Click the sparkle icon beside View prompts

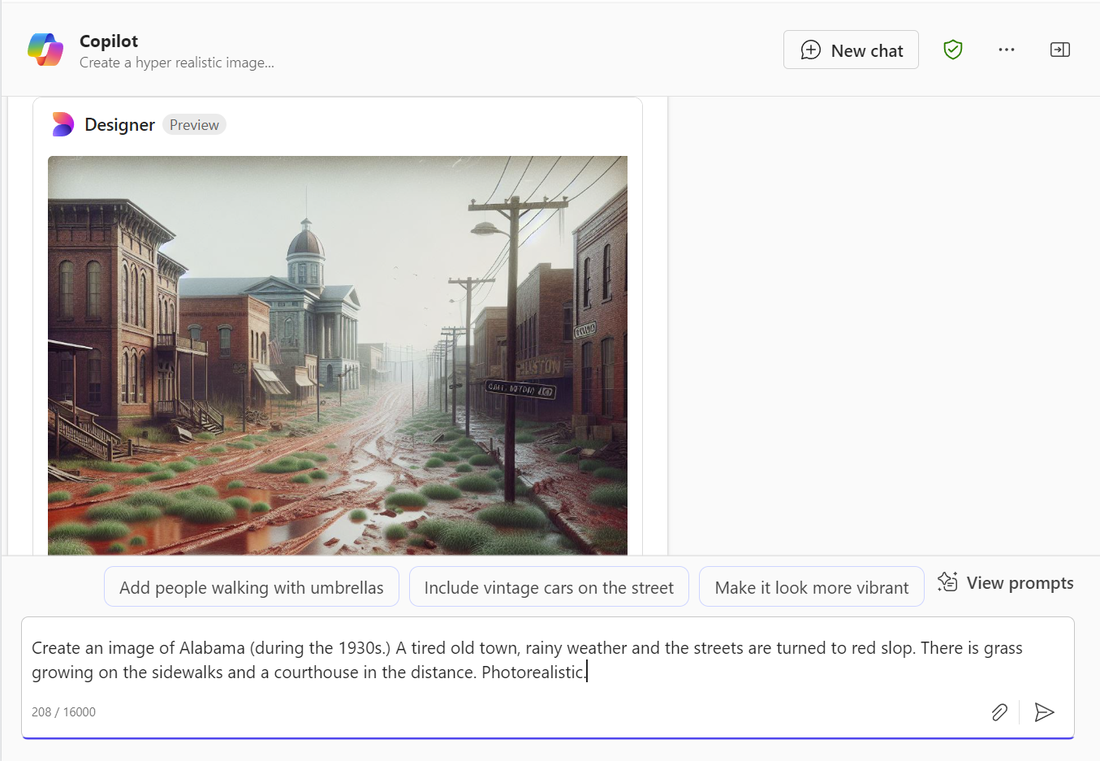947,582
